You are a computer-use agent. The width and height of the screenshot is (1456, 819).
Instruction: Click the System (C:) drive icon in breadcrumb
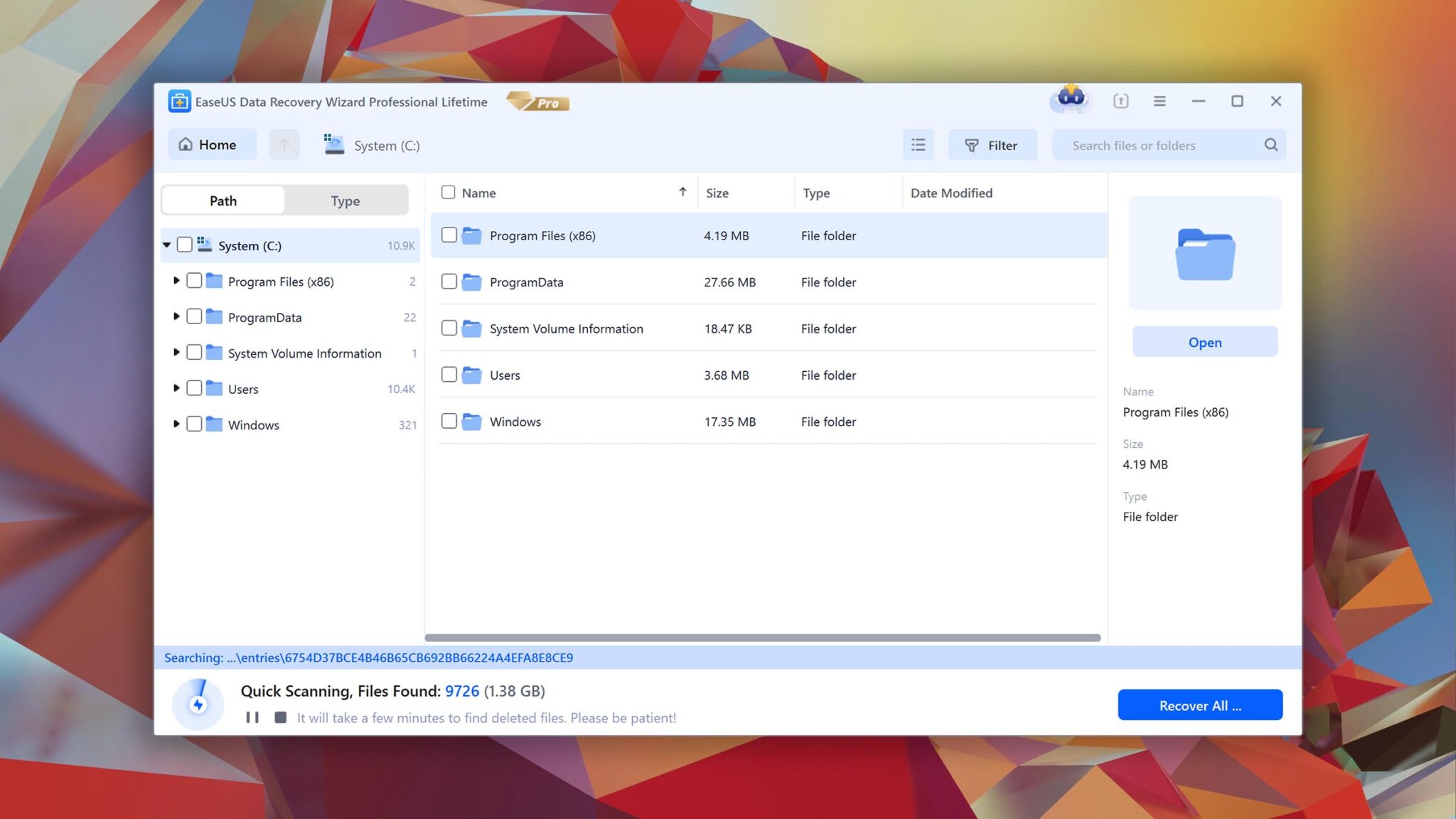click(x=333, y=144)
